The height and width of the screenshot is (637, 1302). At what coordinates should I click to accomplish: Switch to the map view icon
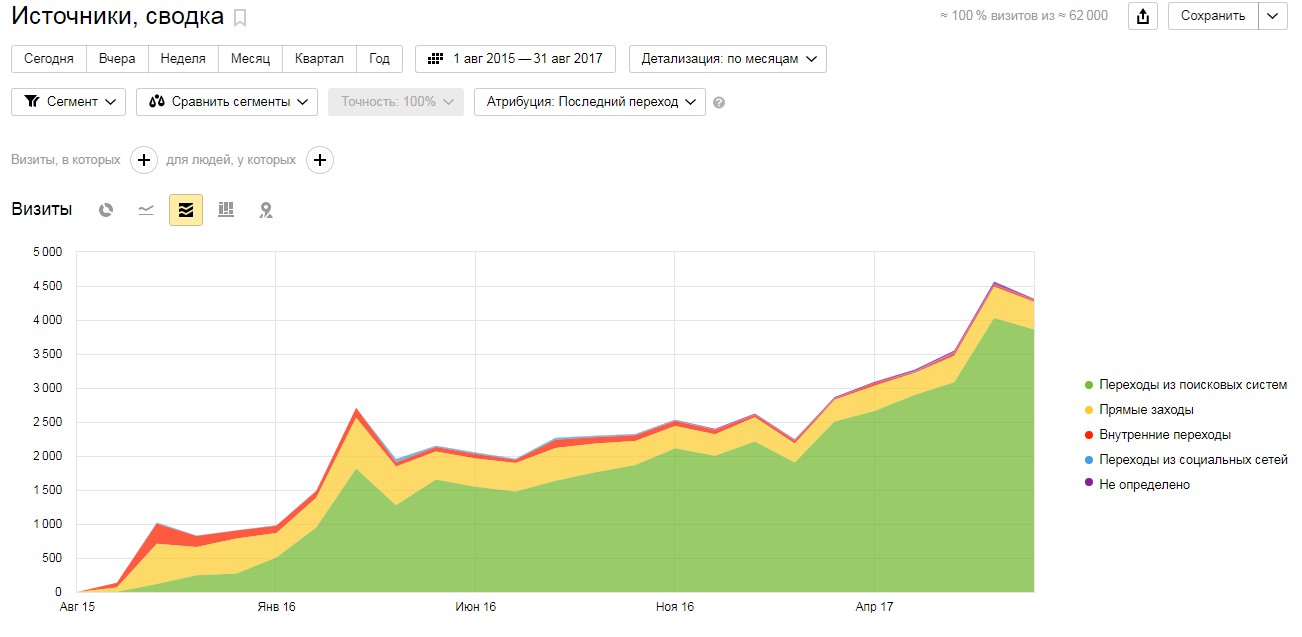(x=266, y=210)
